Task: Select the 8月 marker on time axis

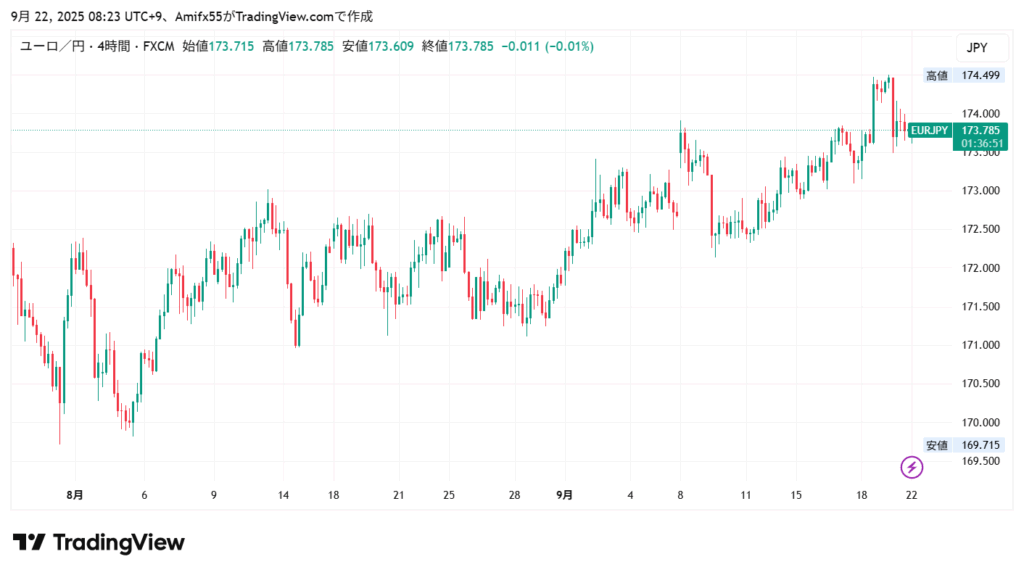Action: [x=74, y=494]
